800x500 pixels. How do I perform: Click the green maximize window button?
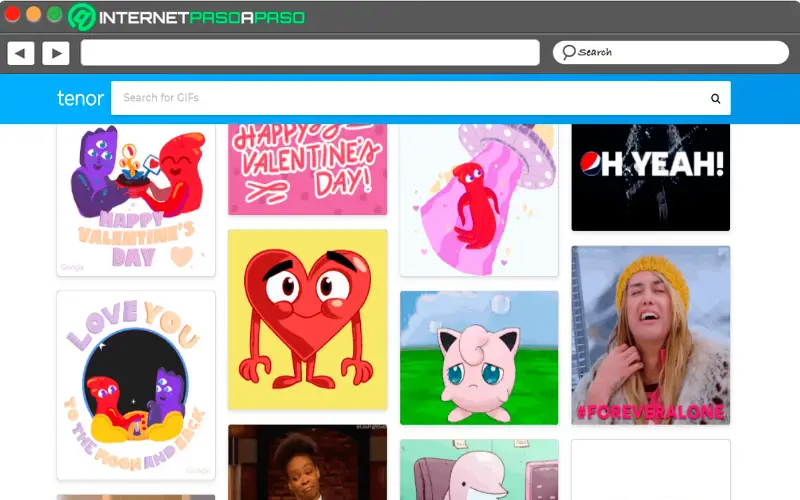tap(55, 14)
